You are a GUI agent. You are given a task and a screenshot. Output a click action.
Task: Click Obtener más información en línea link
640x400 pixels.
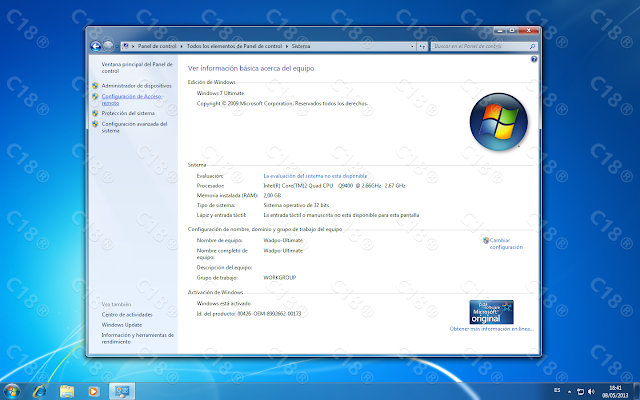(x=491, y=329)
